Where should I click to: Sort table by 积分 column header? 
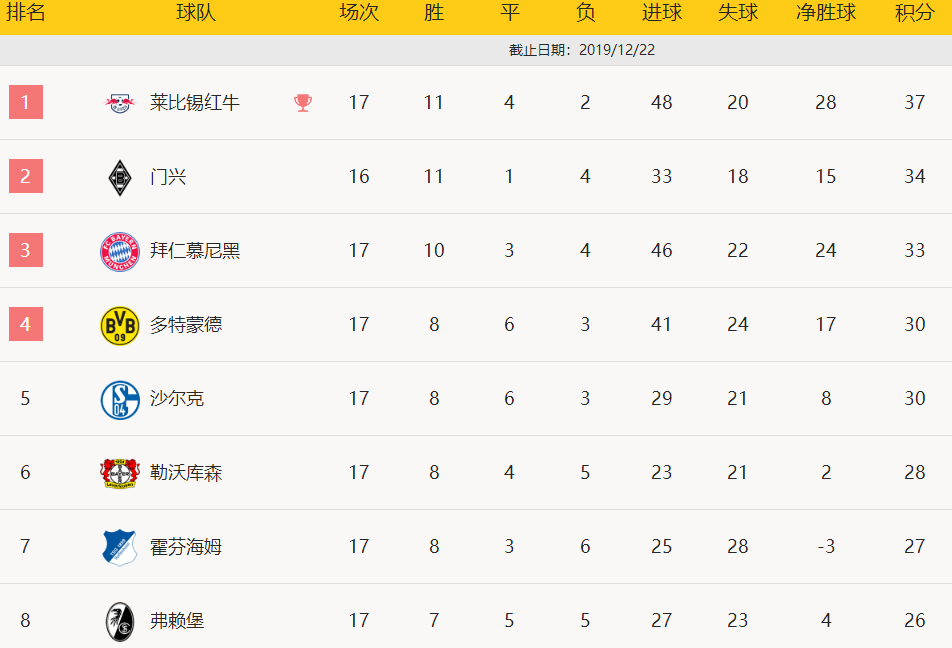tap(914, 12)
